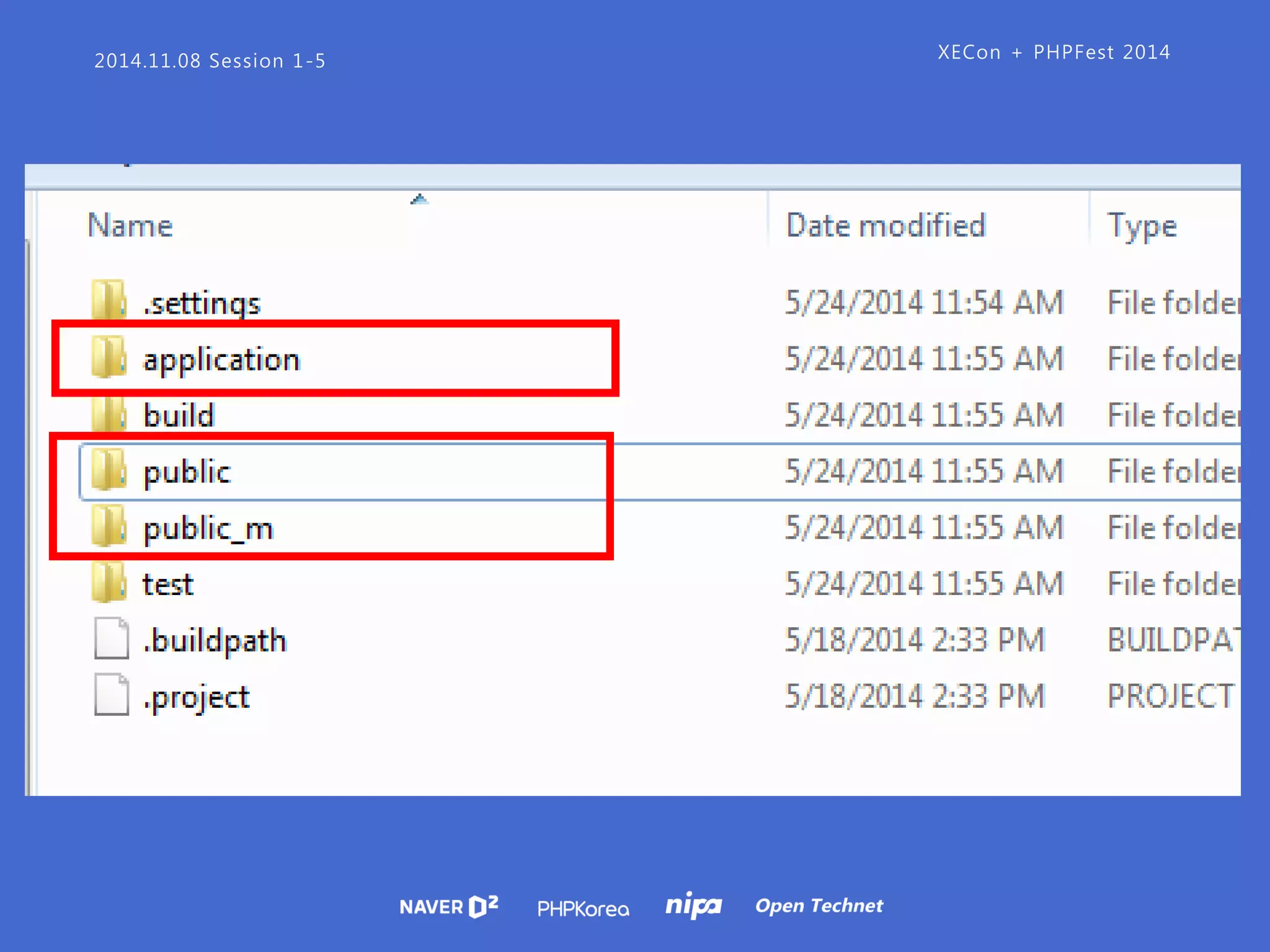Toggle sort arrow above Name column

[420, 200]
